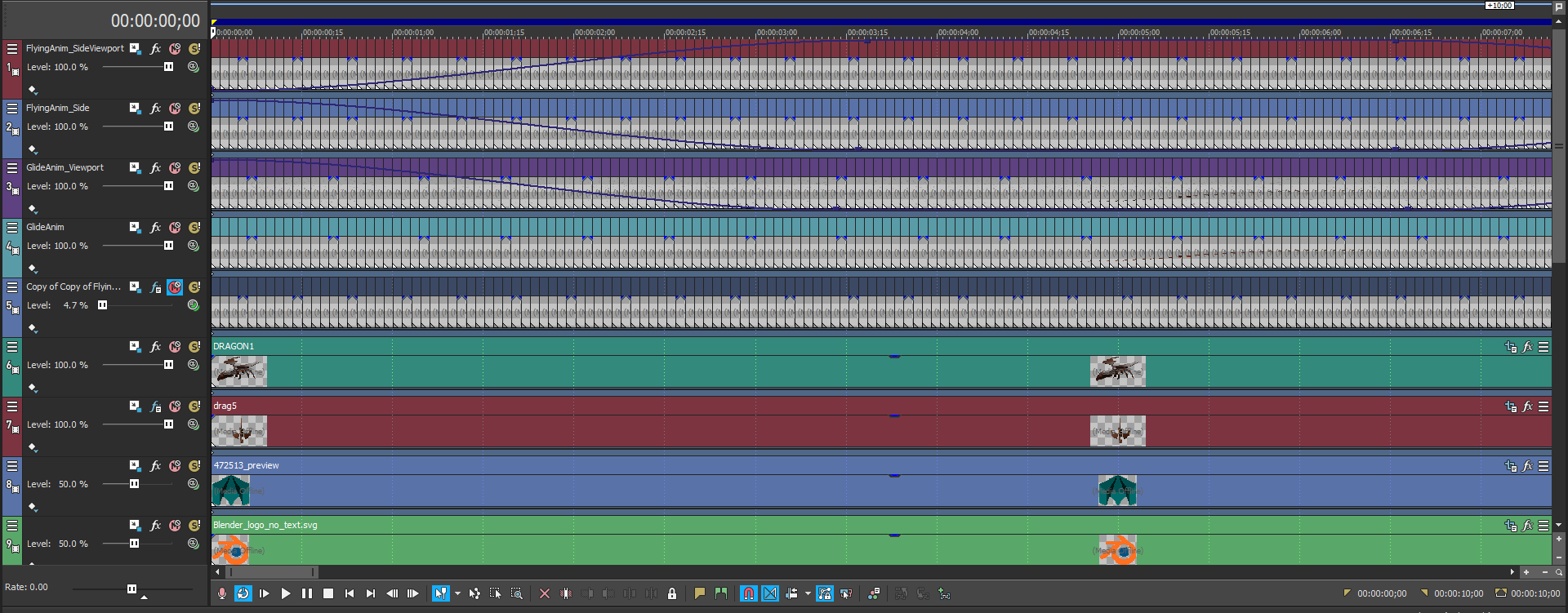
Task: Open the edit tool dropdown arrow
Action: (x=457, y=593)
